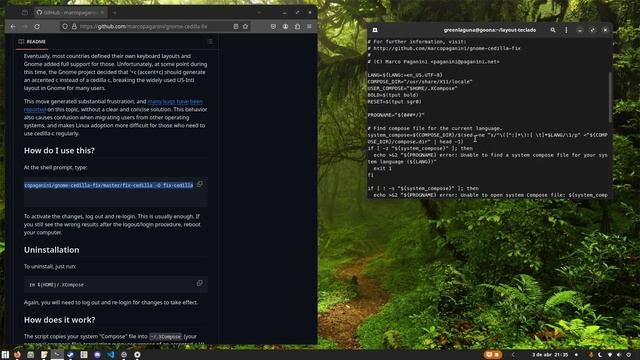The width and height of the screenshot is (640, 360).
Task: Focus the github.com address bar
Action: click(x=155, y=27)
